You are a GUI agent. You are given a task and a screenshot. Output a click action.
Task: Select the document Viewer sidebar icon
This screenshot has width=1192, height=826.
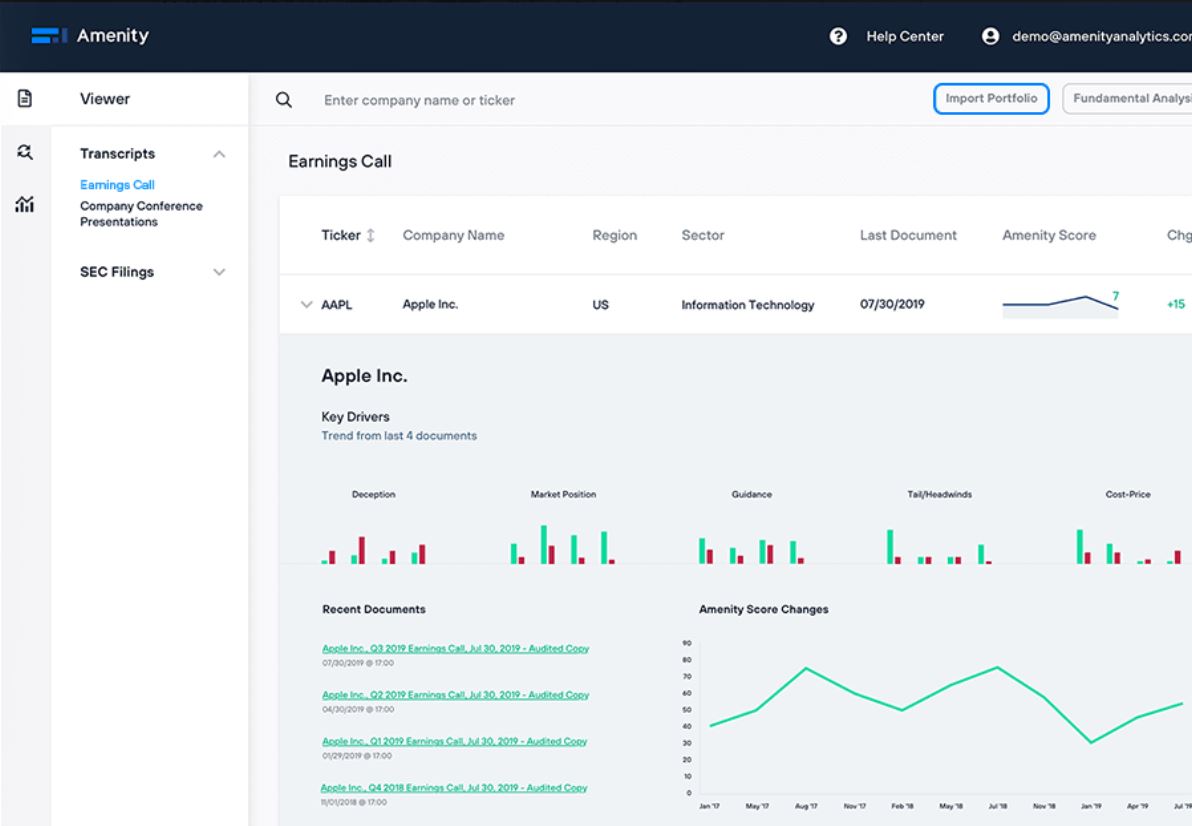[x=25, y=99]
